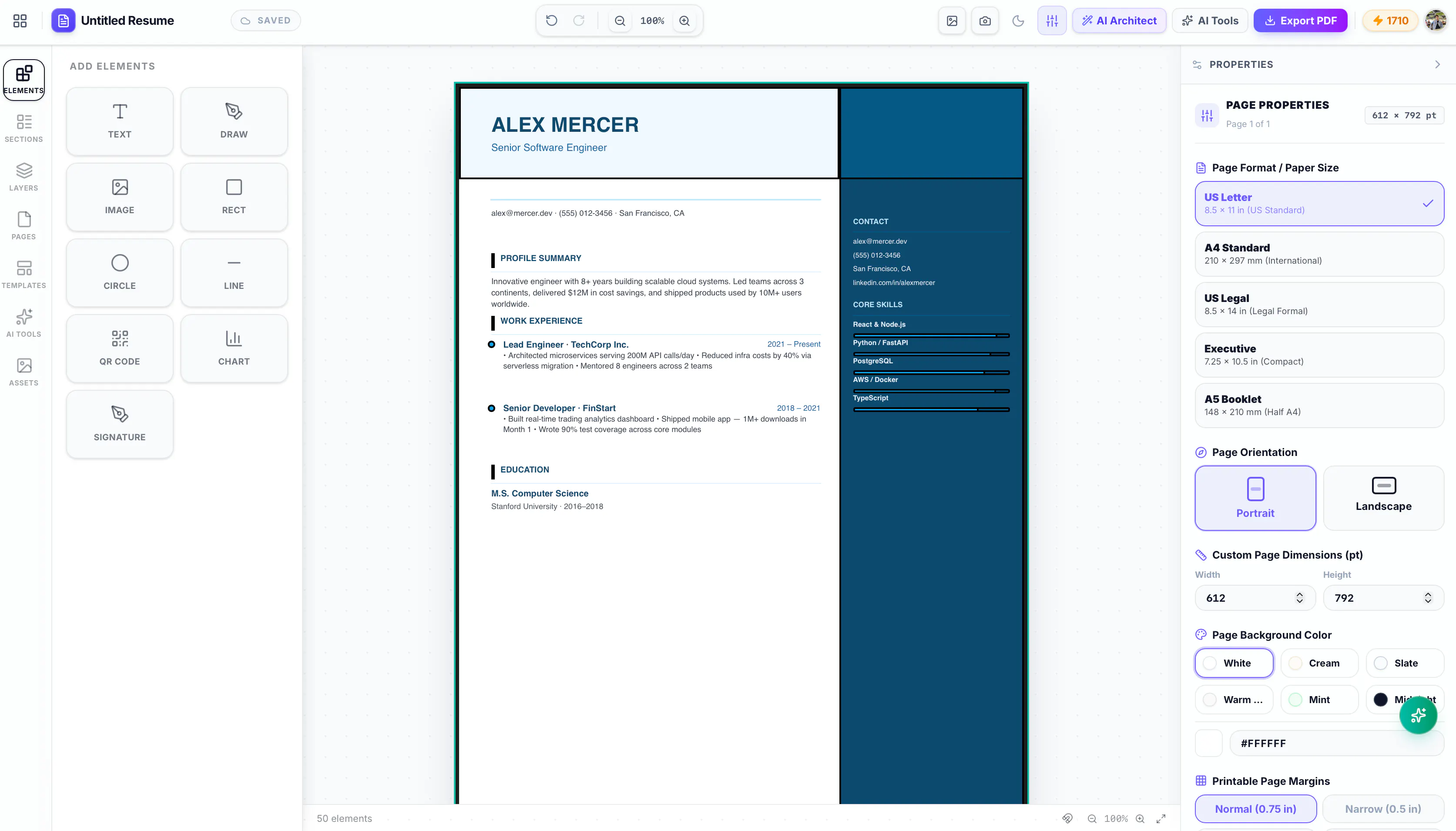Viewport: 1456px width, 831px height.
Task: Add a Text element
Action: pos(120,121)
